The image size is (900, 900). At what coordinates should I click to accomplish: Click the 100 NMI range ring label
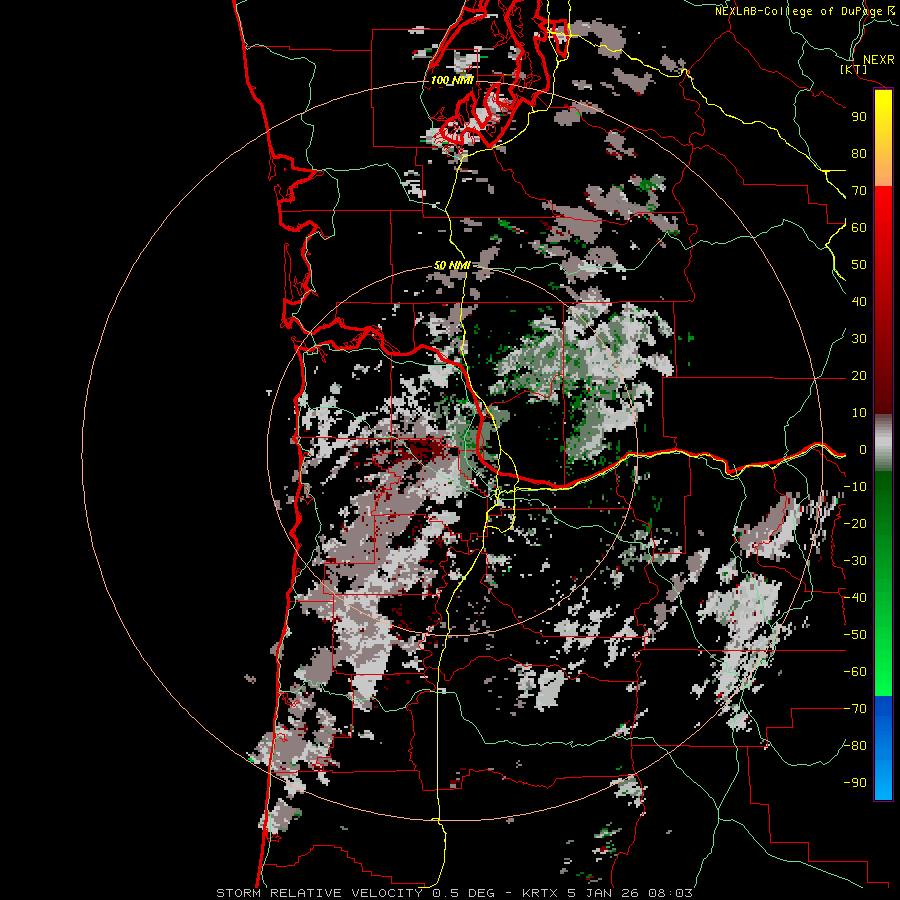click(x=452, y=80)
